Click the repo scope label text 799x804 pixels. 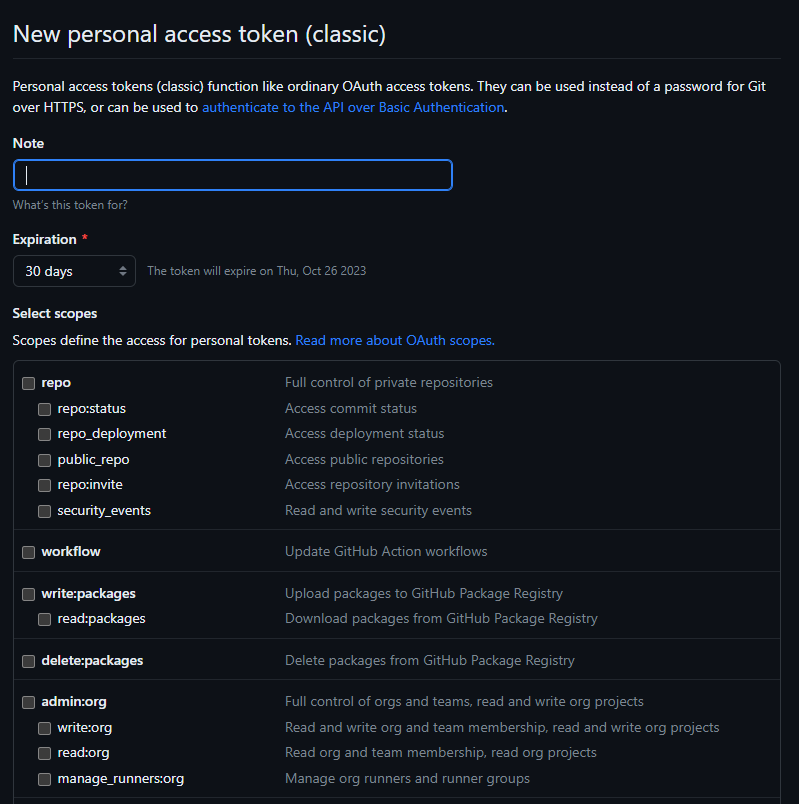tap(56, 383)
